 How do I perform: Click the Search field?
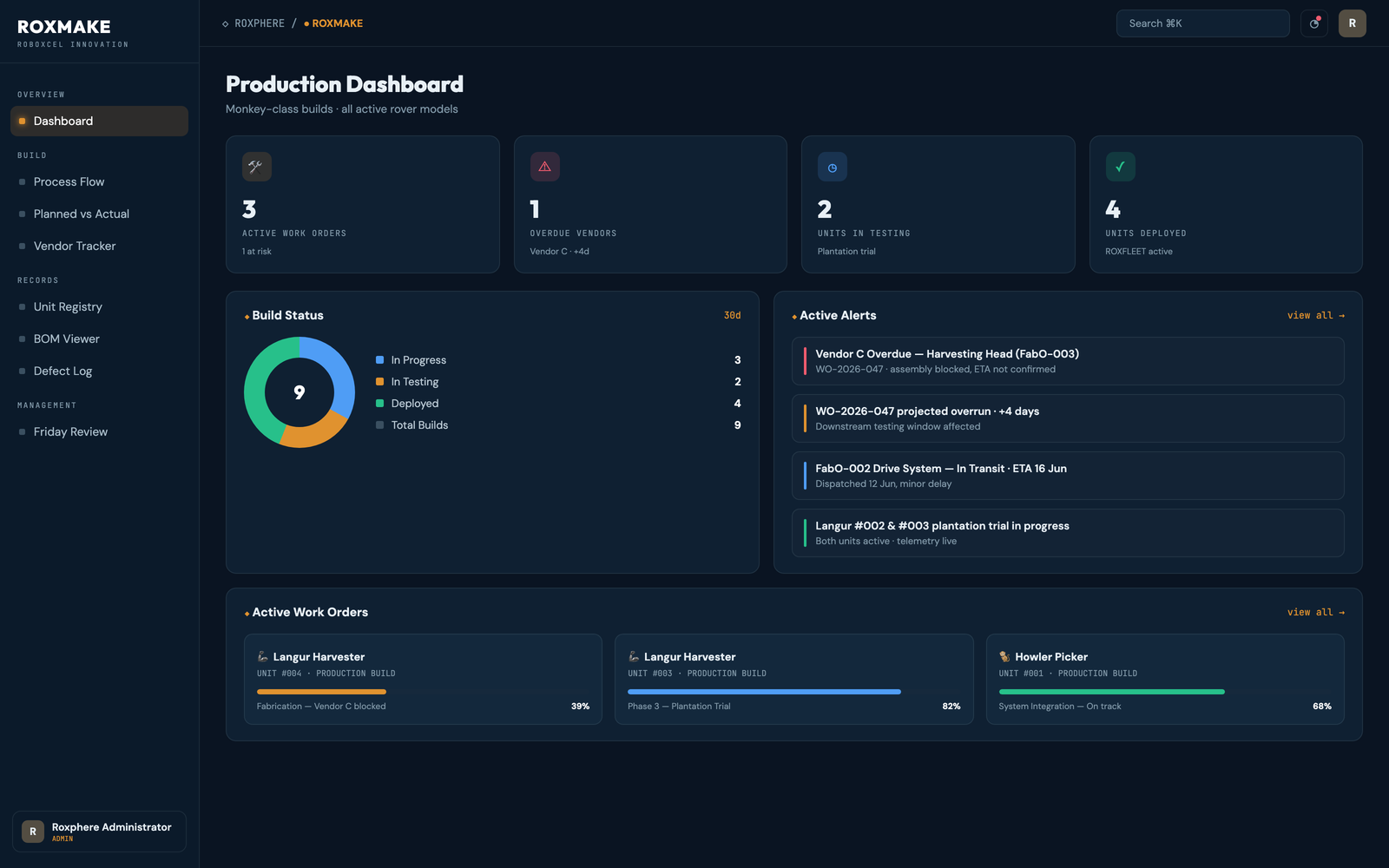click(1202, 23)
